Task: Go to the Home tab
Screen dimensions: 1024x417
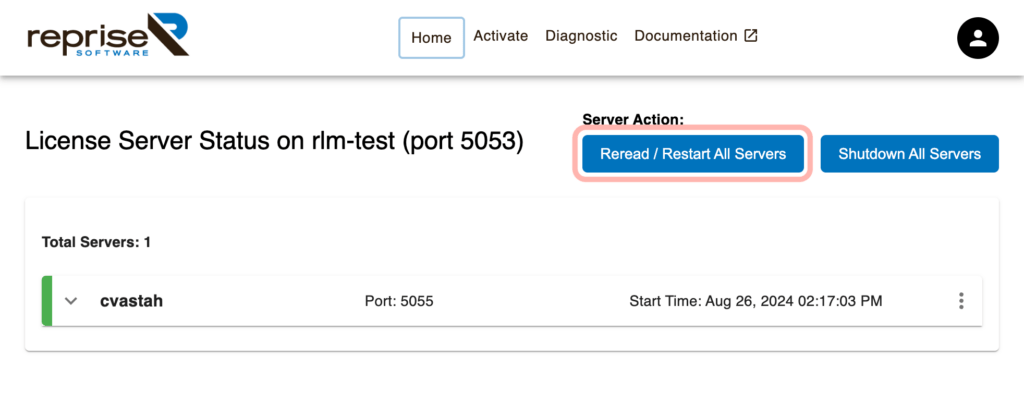Action: 431,38
